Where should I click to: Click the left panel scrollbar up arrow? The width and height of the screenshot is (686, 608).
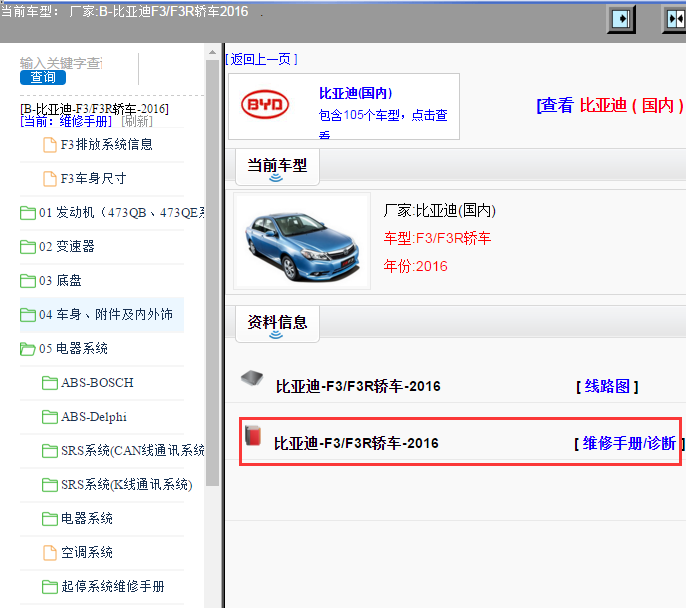(x=212, y=52)
